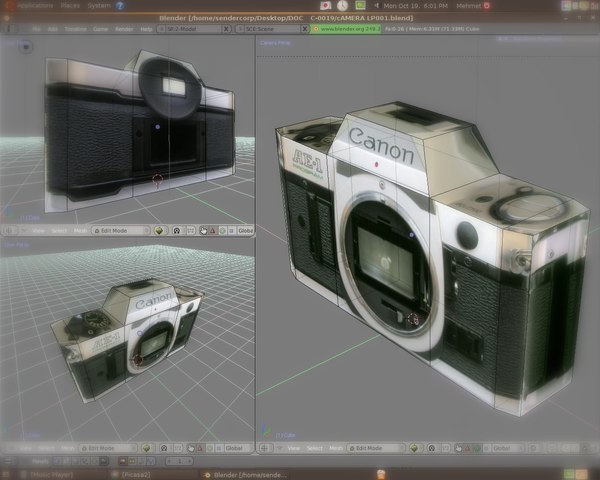
Task: Click the Canon logo on right viewport model
Action: point(382,144)
